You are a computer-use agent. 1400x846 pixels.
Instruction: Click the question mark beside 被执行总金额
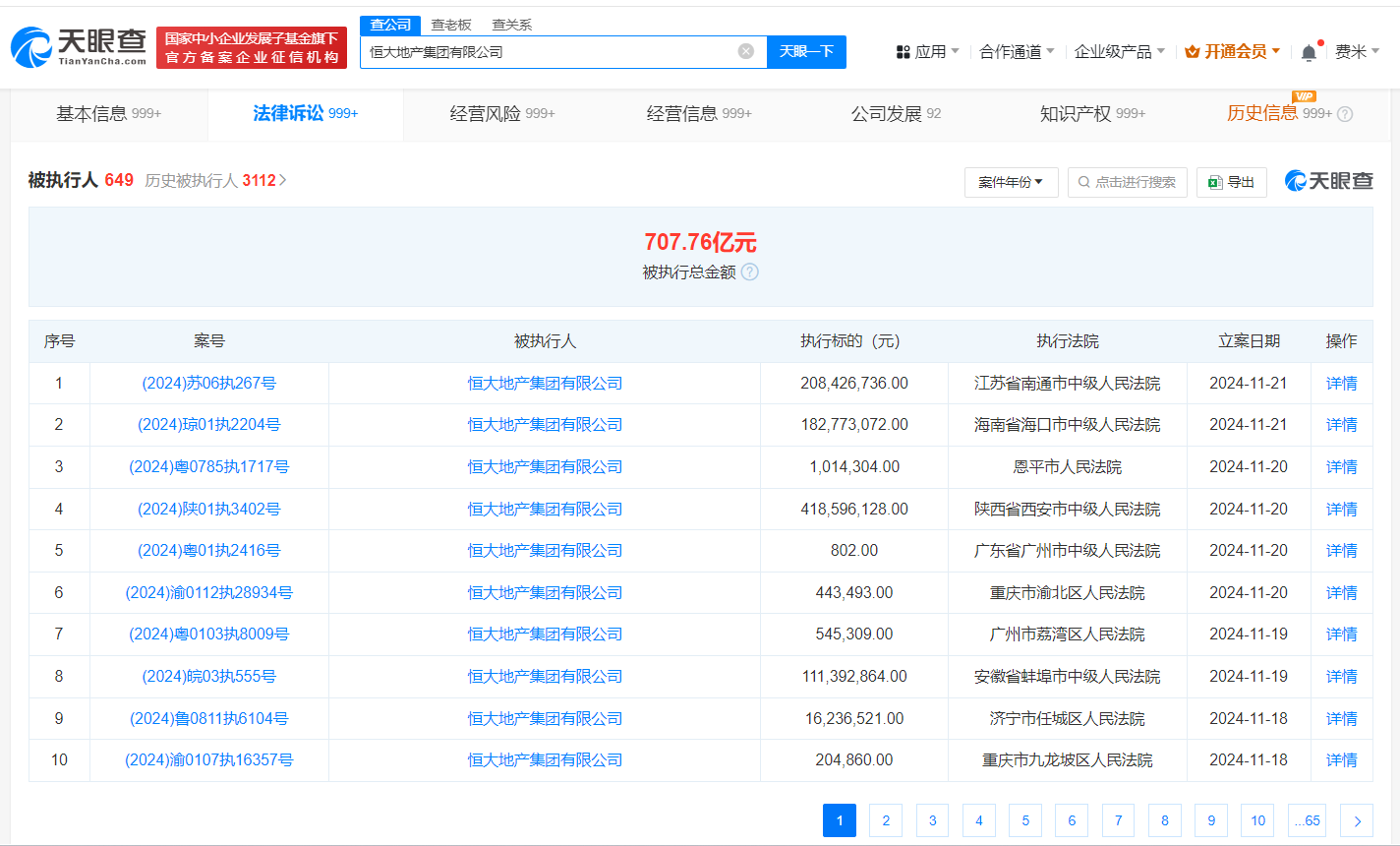tap(749, 272)
